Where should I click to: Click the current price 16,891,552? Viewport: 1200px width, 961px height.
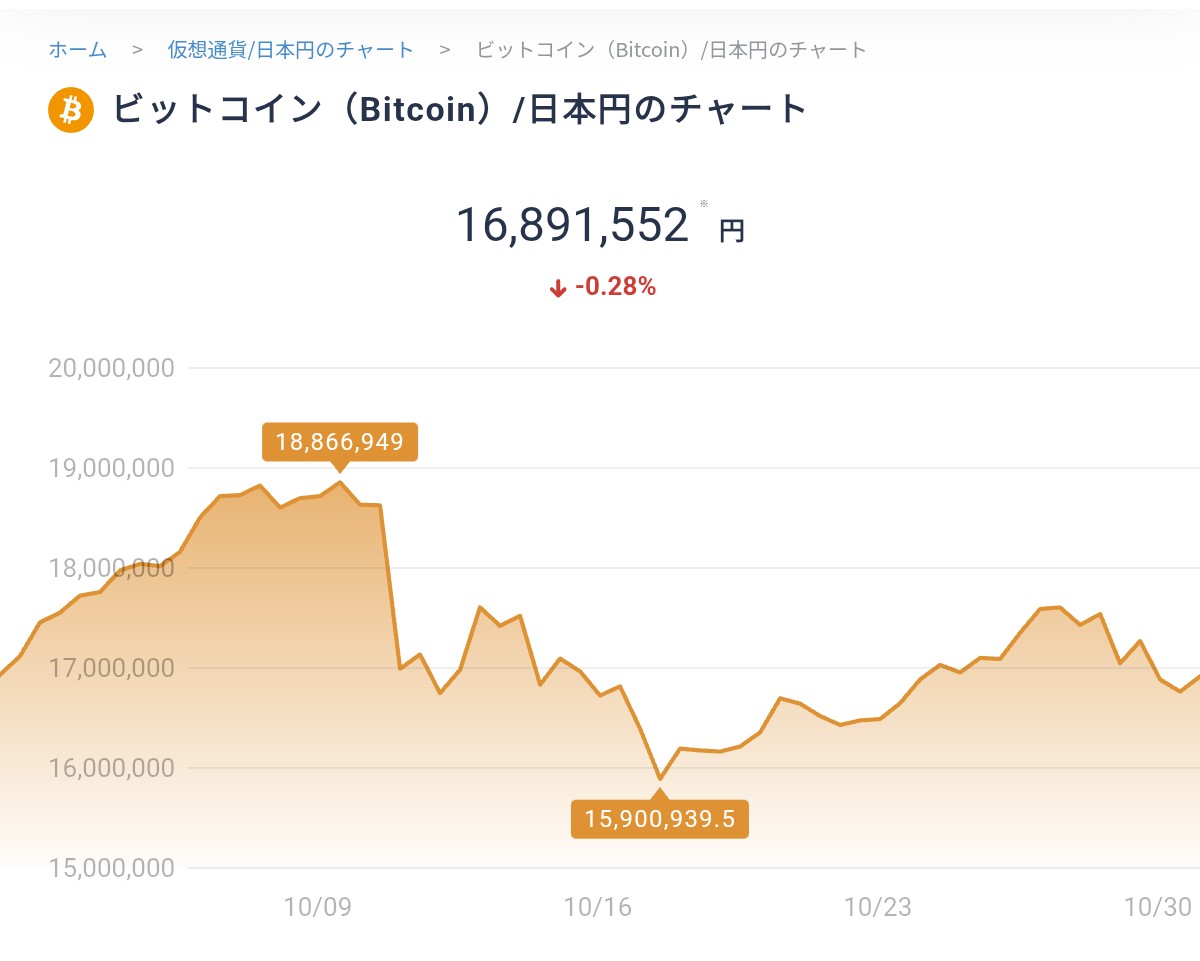(x=572, y=225)
